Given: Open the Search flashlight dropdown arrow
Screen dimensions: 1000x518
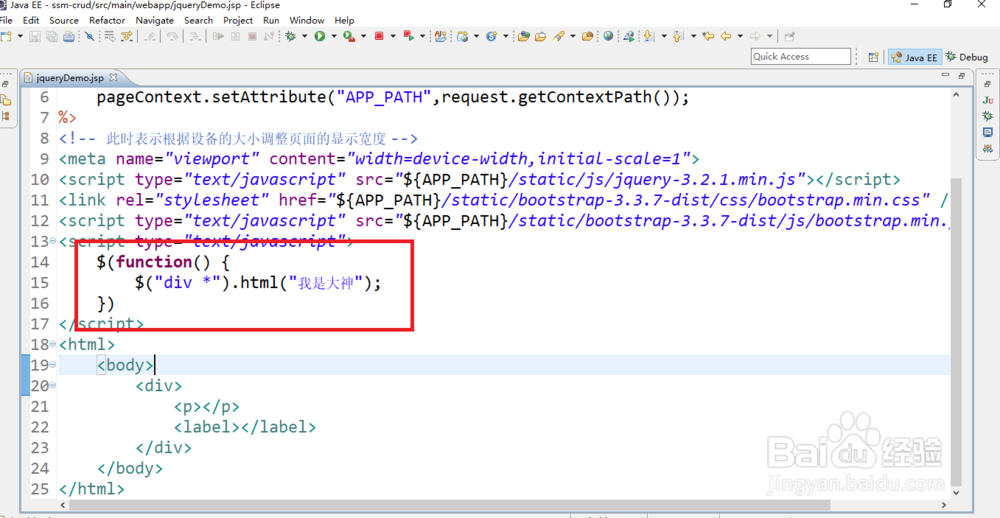Looking at the screenshot, I should click(x=573, y=36).
